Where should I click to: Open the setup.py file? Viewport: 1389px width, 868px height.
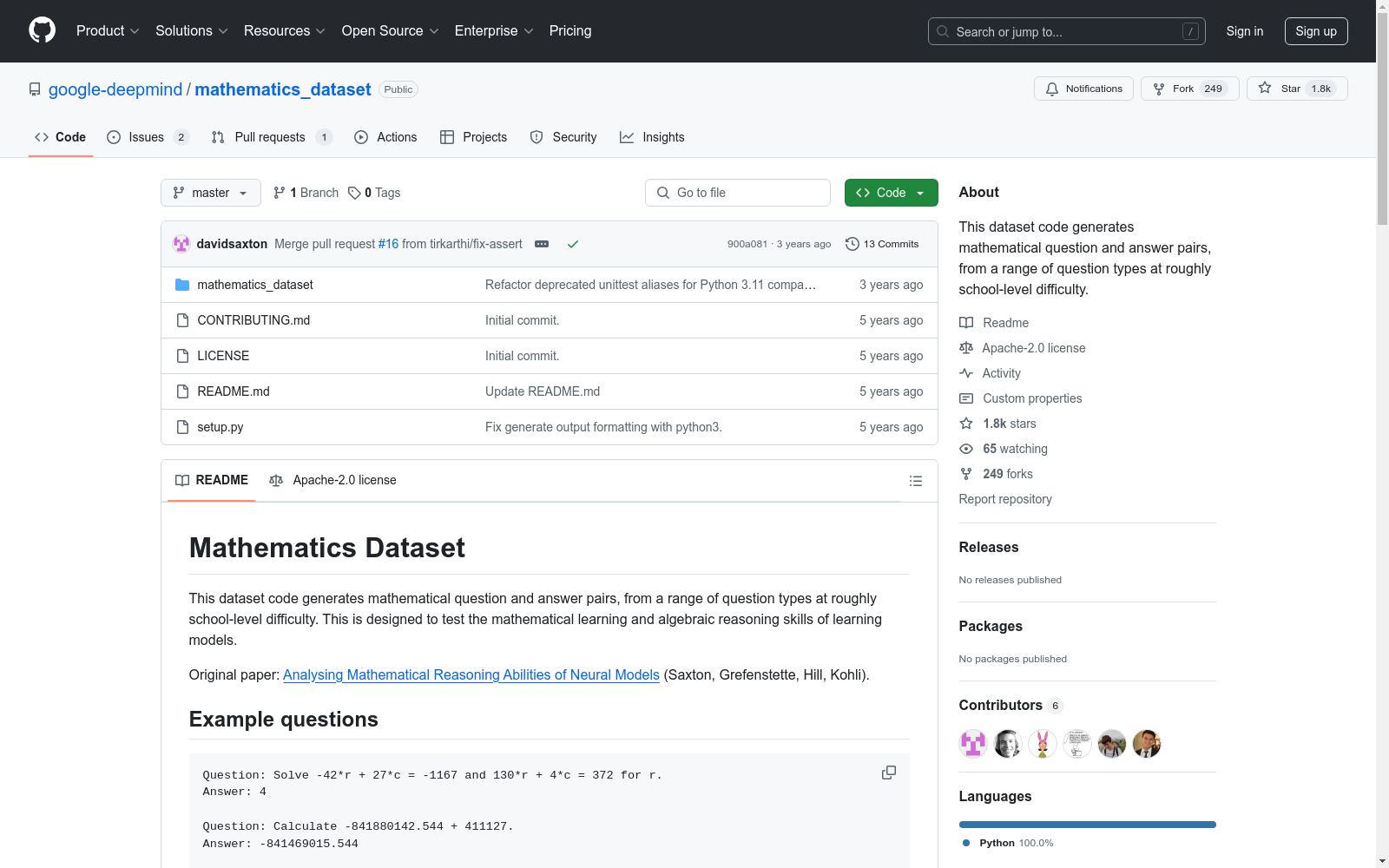(221, 427)
